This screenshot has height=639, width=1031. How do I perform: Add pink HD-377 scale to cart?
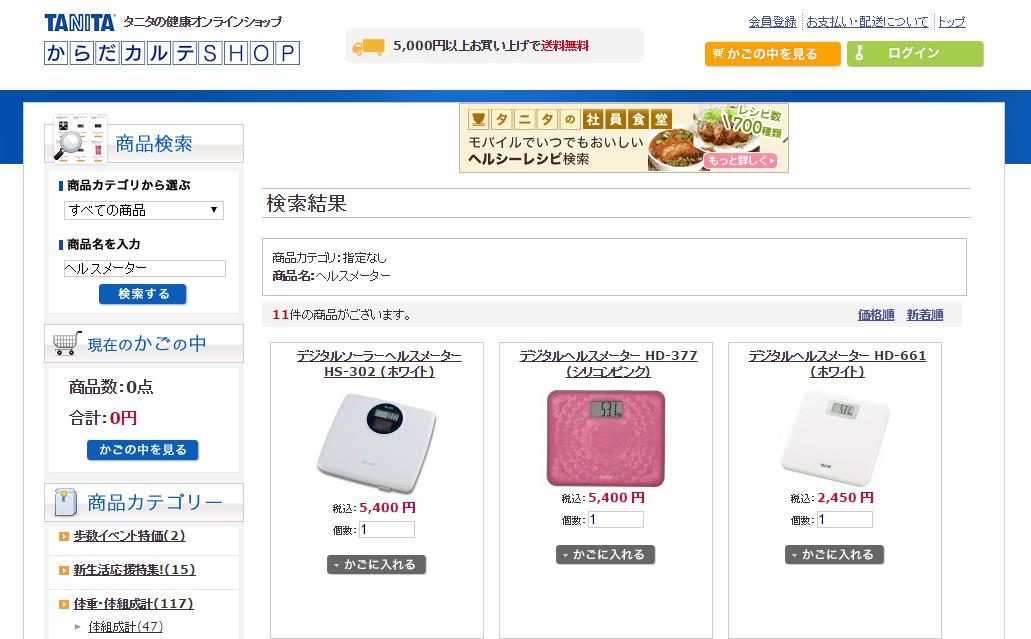(x=606, y=555)
